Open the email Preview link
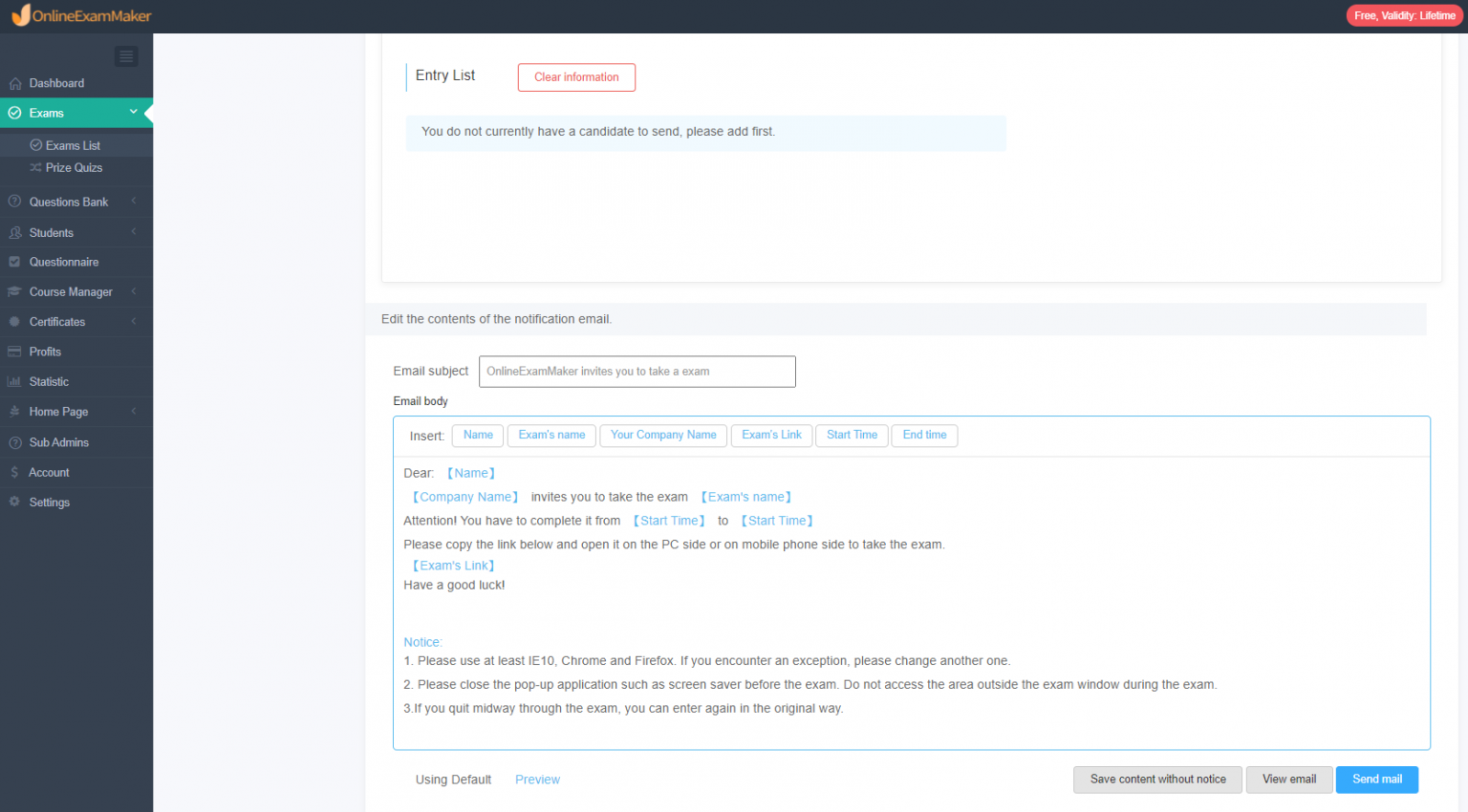This screenshot has height=812, width=1468. (537, 780)
